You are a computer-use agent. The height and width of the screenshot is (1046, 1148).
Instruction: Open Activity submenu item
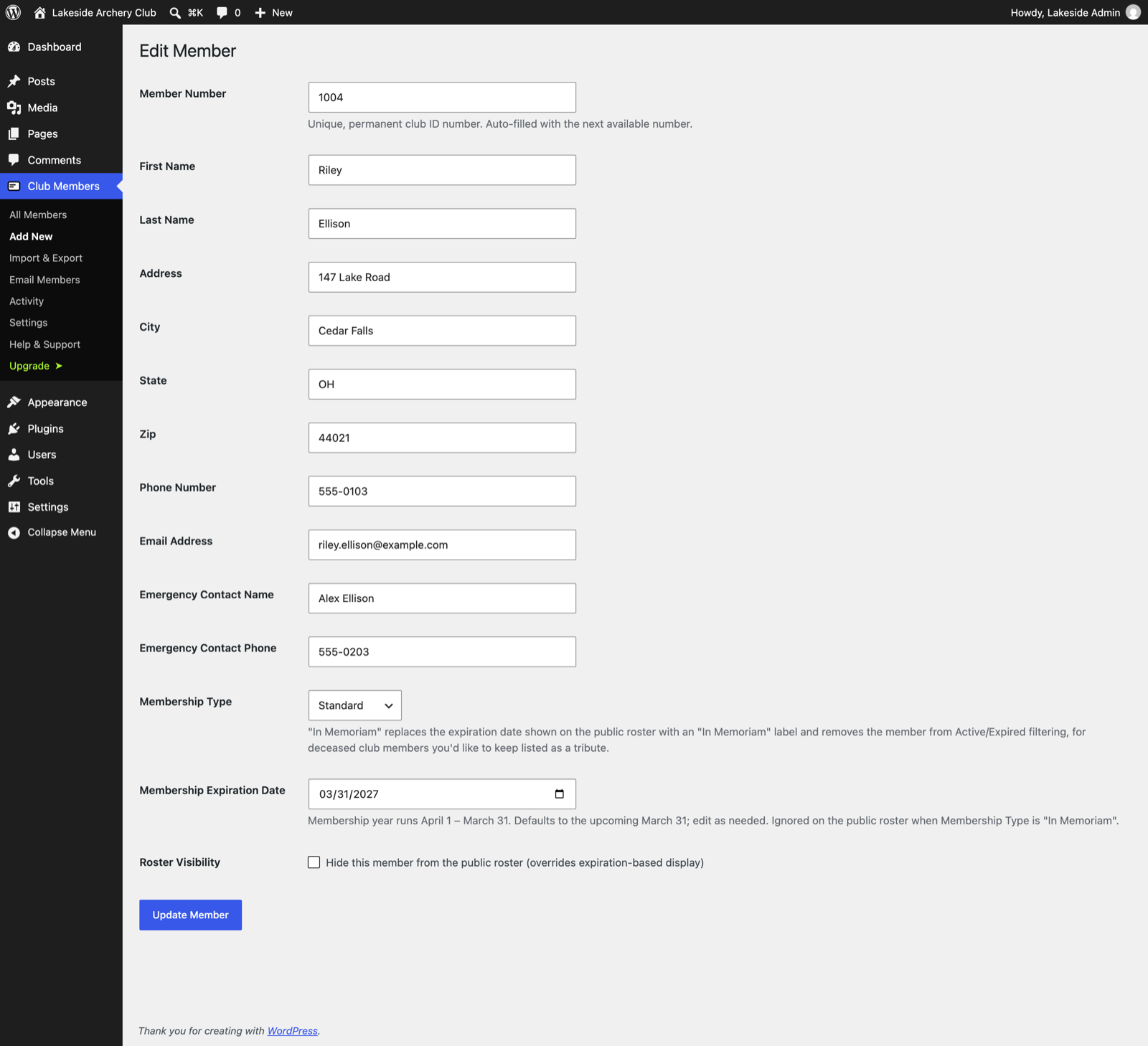27,301
